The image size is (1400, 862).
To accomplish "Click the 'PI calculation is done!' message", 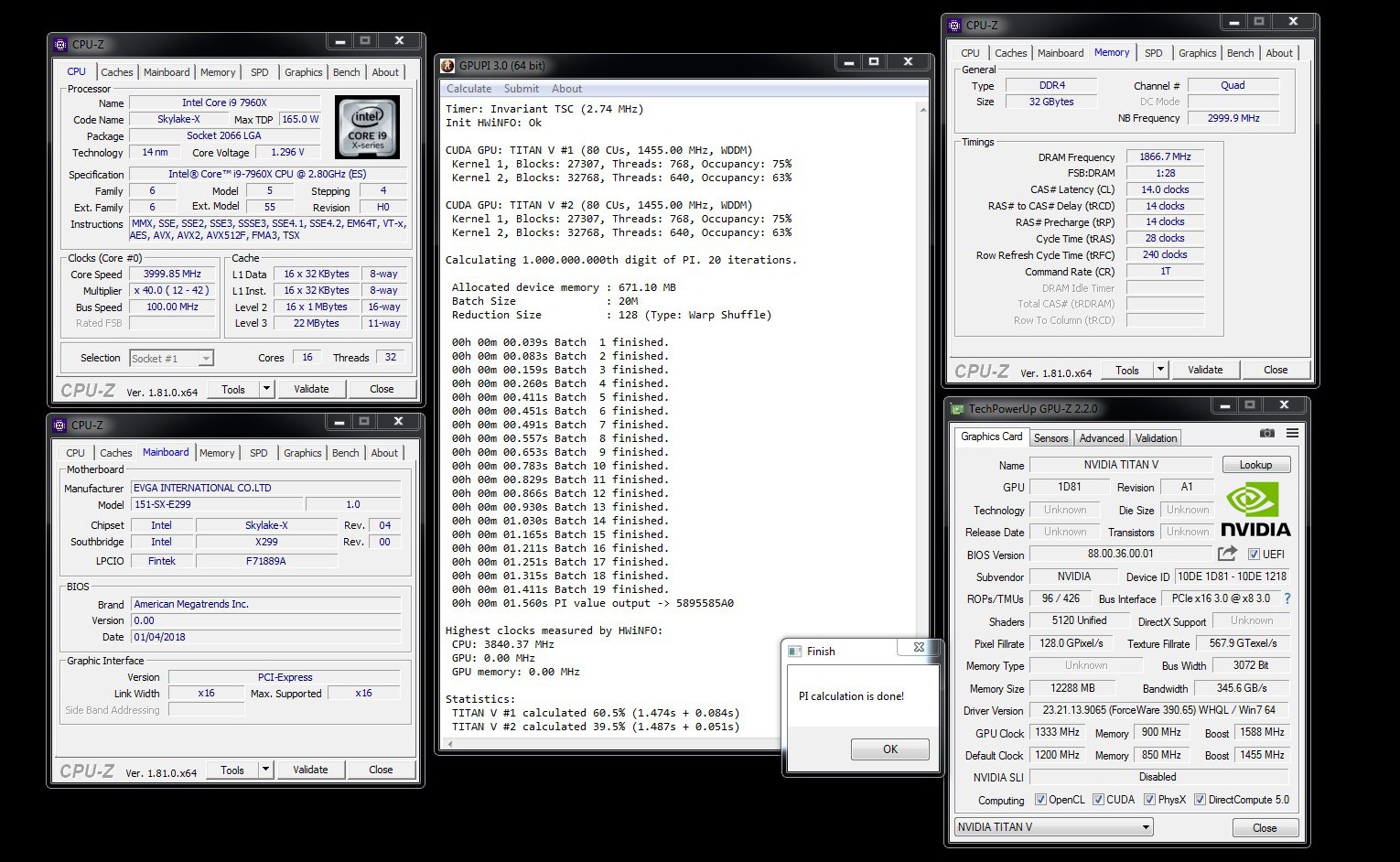I will click(x=851, y=696).
